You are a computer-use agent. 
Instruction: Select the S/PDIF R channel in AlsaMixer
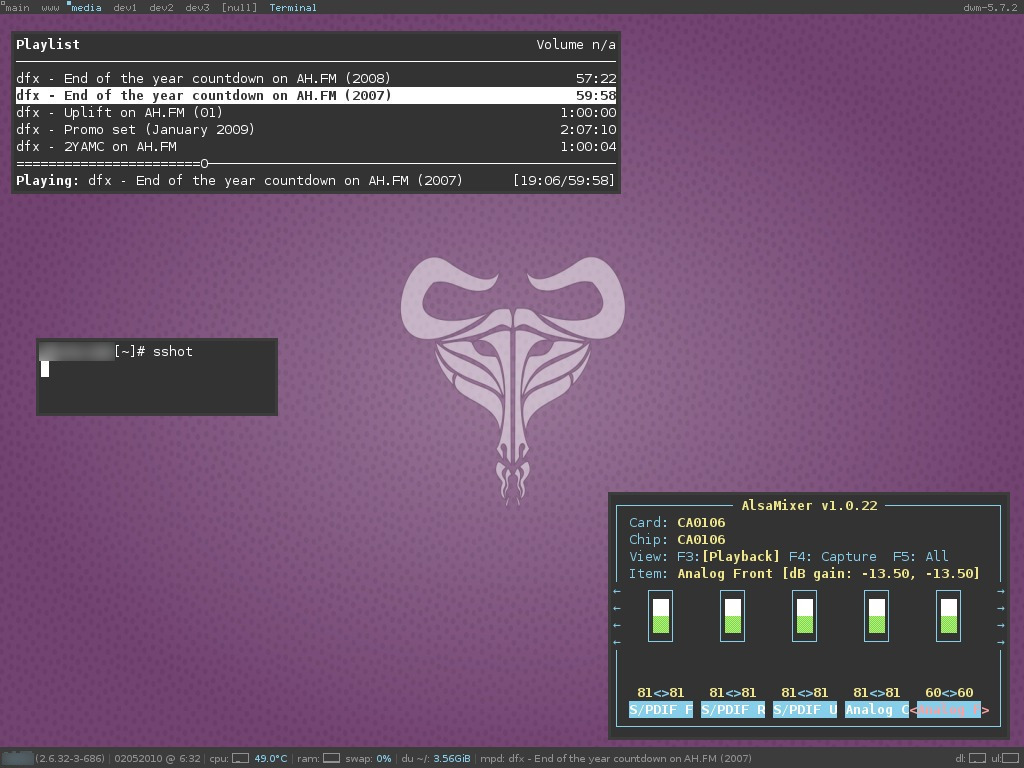point(731,710)
